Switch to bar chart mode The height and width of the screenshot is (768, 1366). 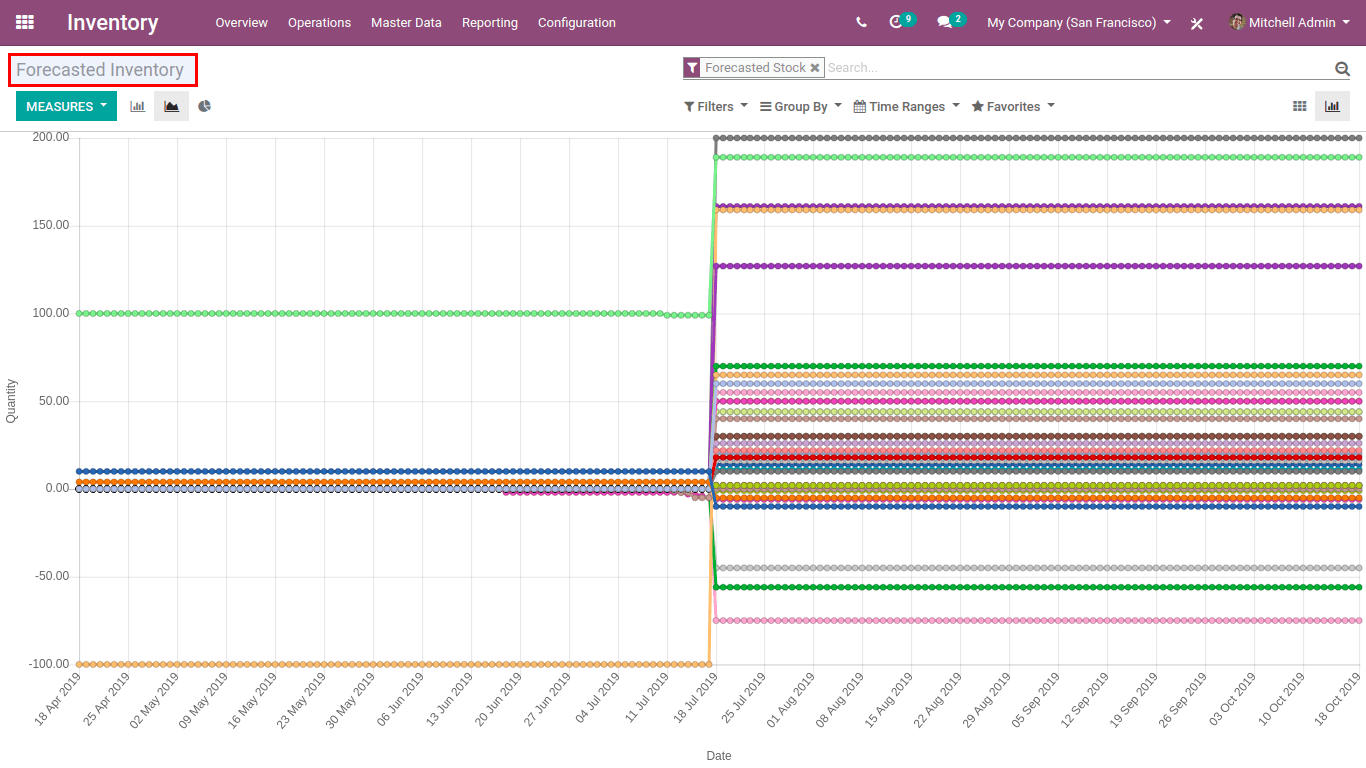(x=137, y=106)
